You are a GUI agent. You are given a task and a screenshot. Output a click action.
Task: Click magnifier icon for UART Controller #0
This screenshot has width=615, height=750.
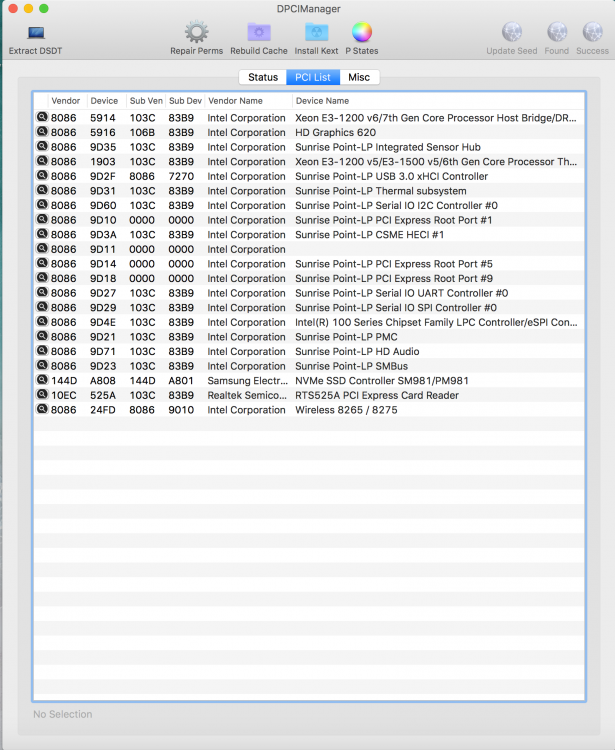42,292
